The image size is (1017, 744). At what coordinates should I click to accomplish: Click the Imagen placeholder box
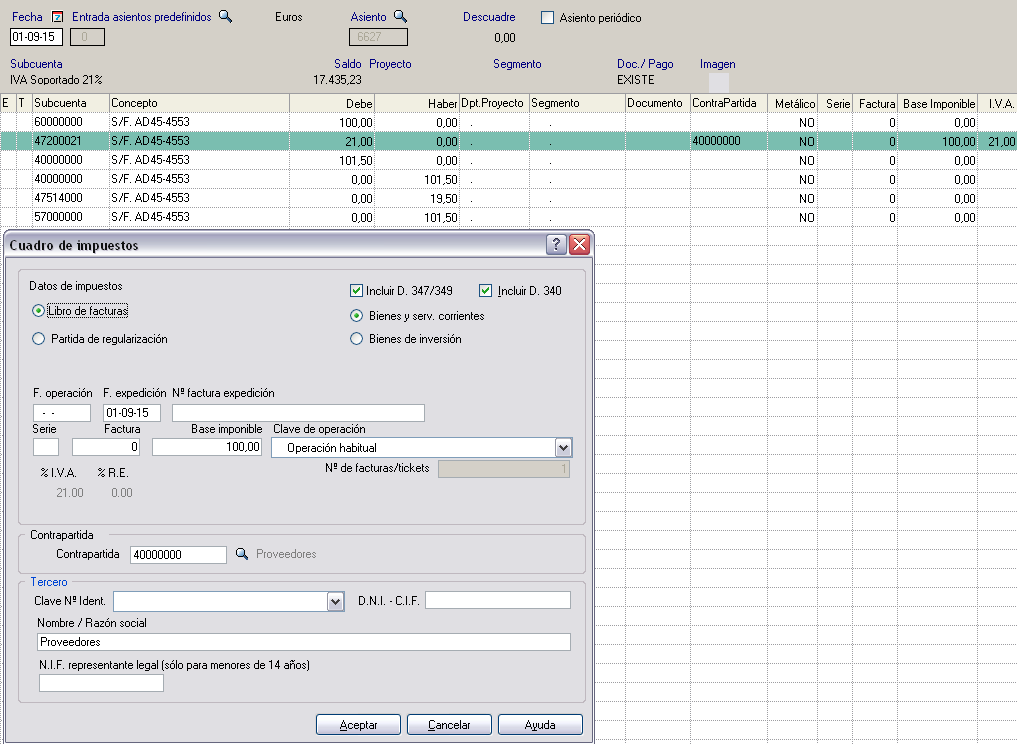(x=719, y=82)
